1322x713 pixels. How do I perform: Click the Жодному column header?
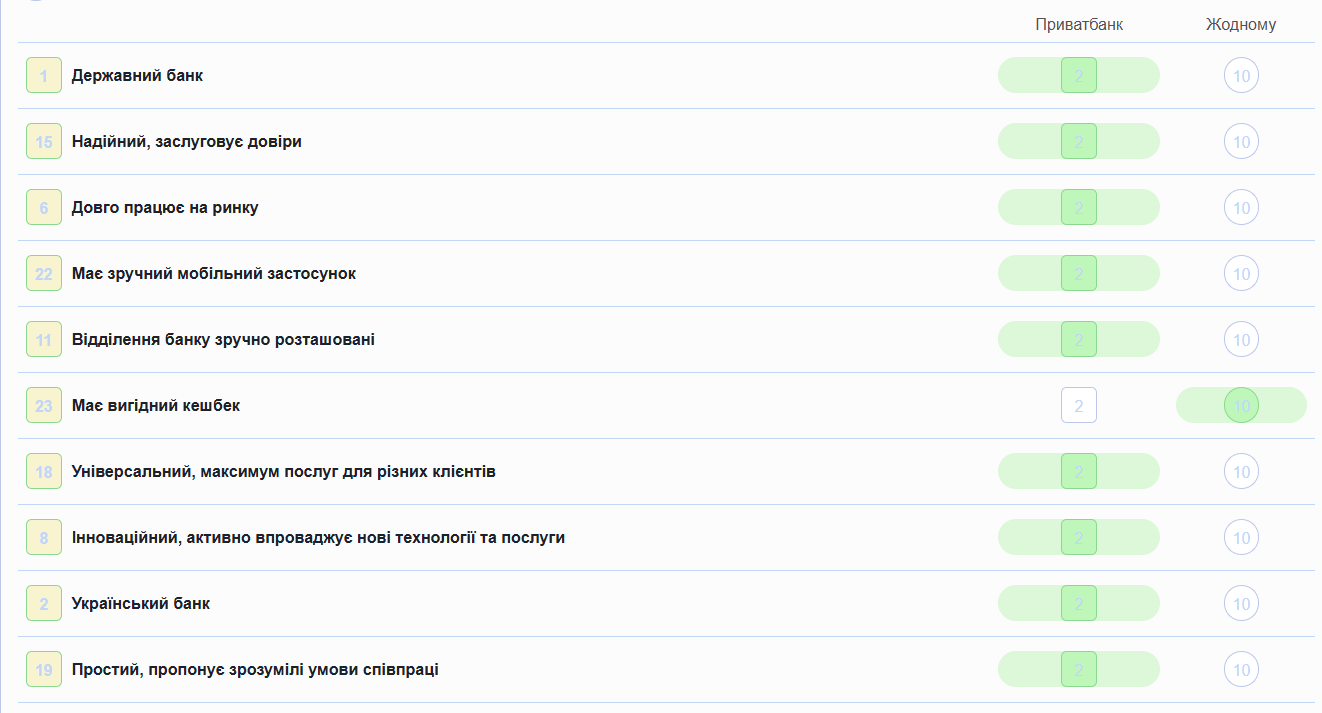pos(1241,24)
